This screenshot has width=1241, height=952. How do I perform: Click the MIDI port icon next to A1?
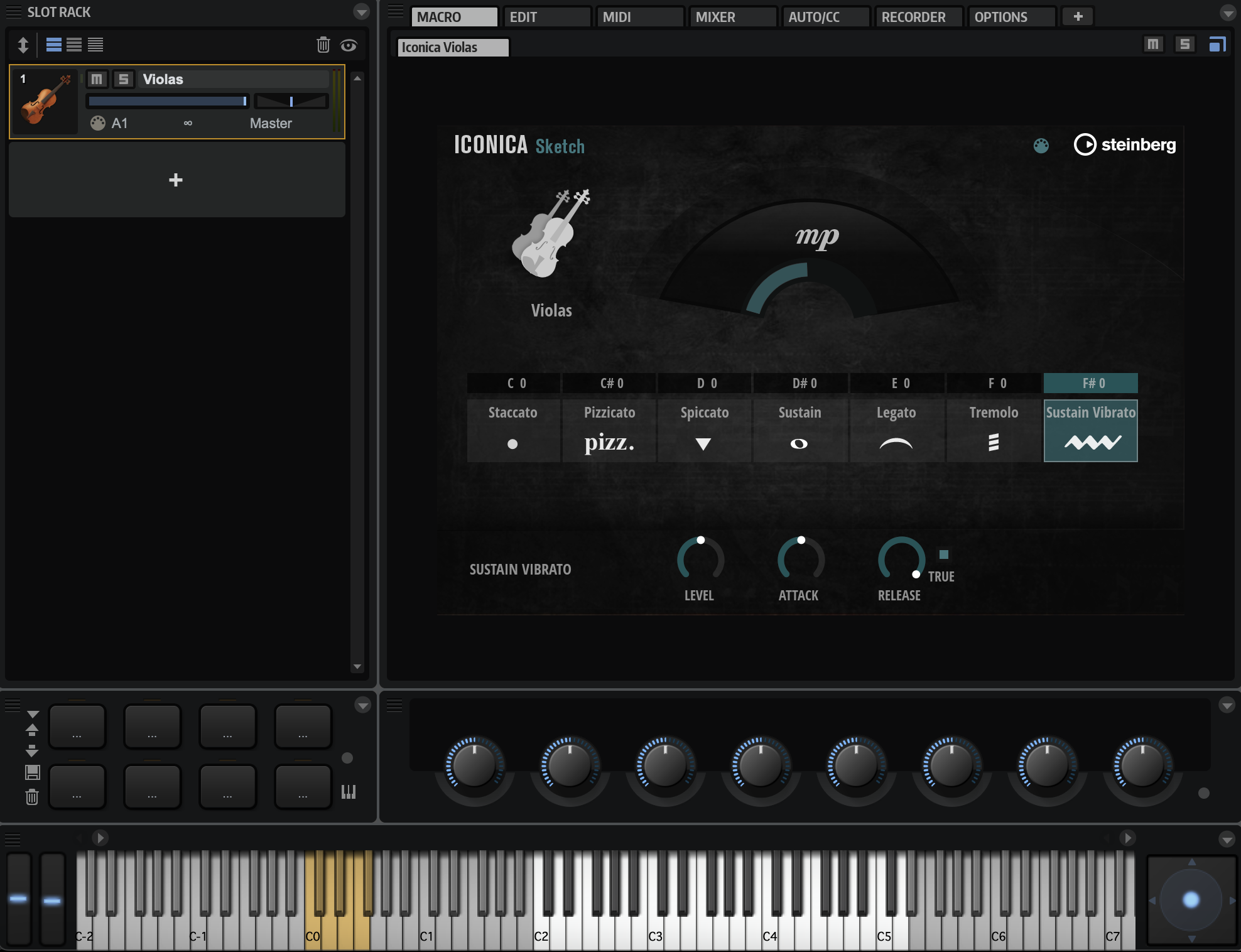click(x=97, y=123)
